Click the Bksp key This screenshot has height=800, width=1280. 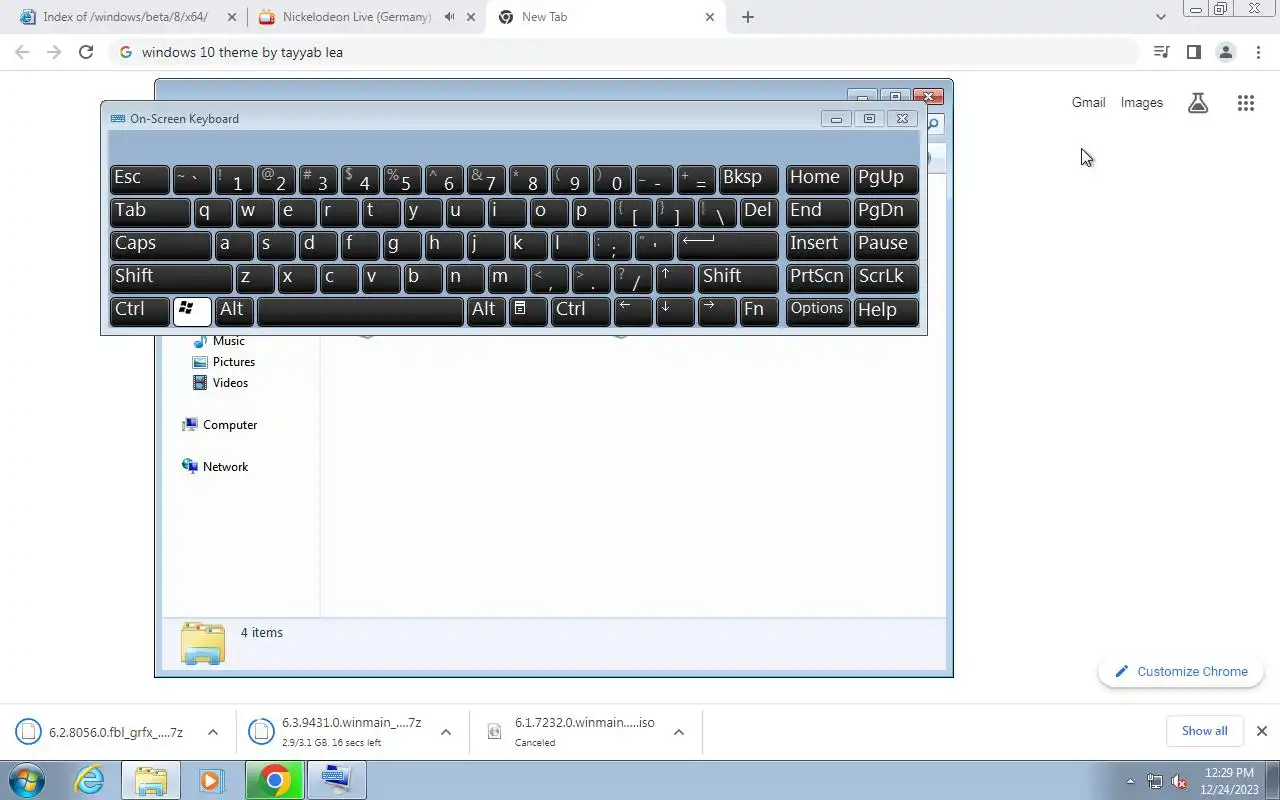click(x=749, y=179)
